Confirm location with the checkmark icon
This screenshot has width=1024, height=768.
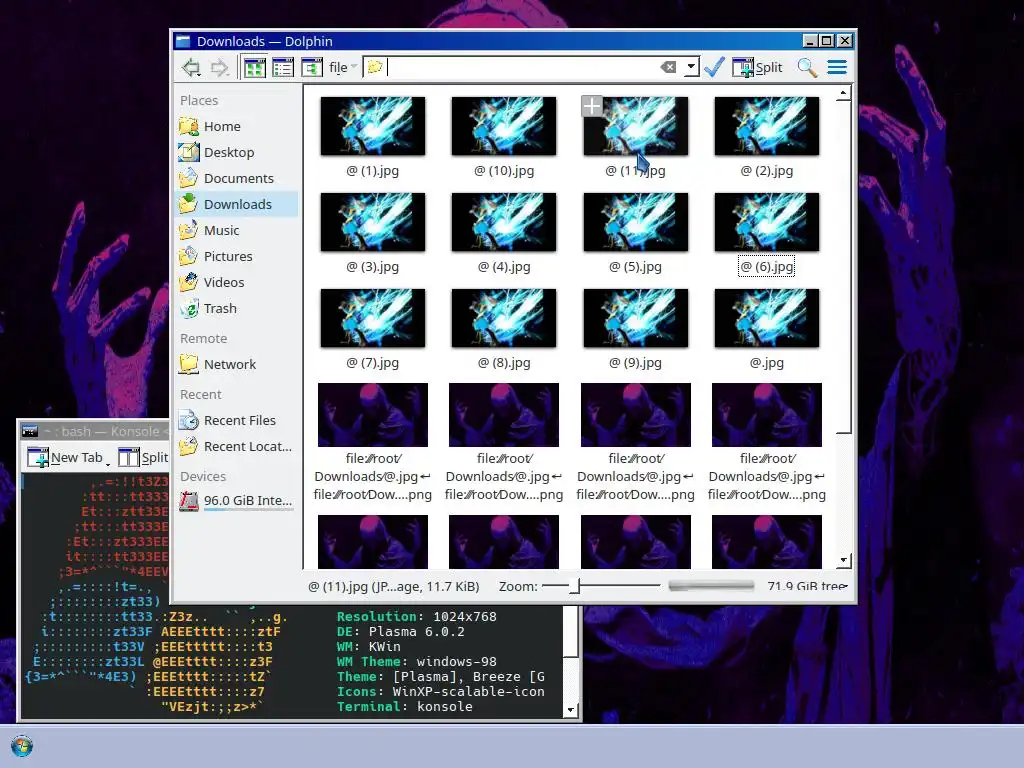click(x=714, y=67)
